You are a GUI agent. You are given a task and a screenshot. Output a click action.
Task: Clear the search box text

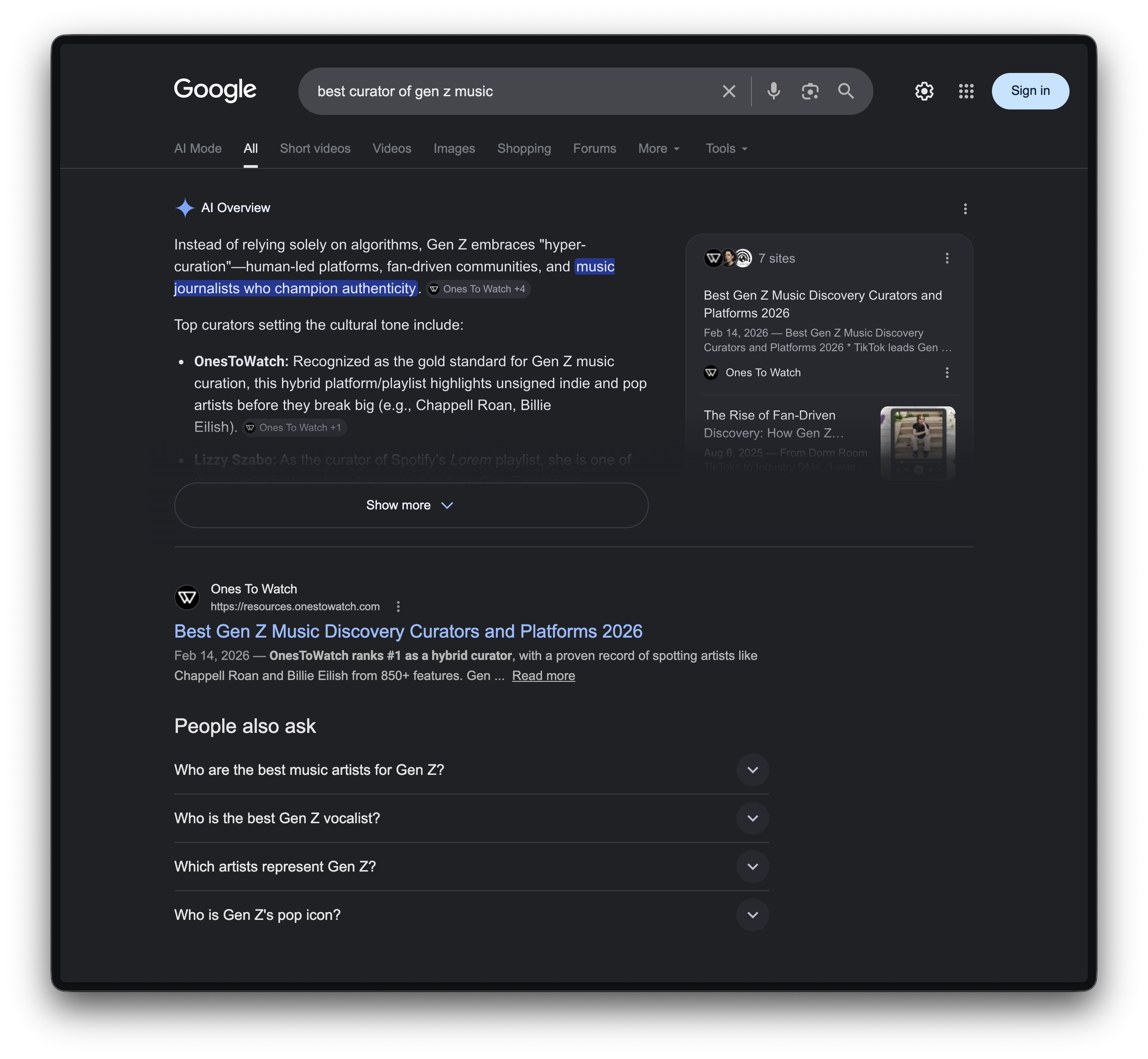[728, 91]
